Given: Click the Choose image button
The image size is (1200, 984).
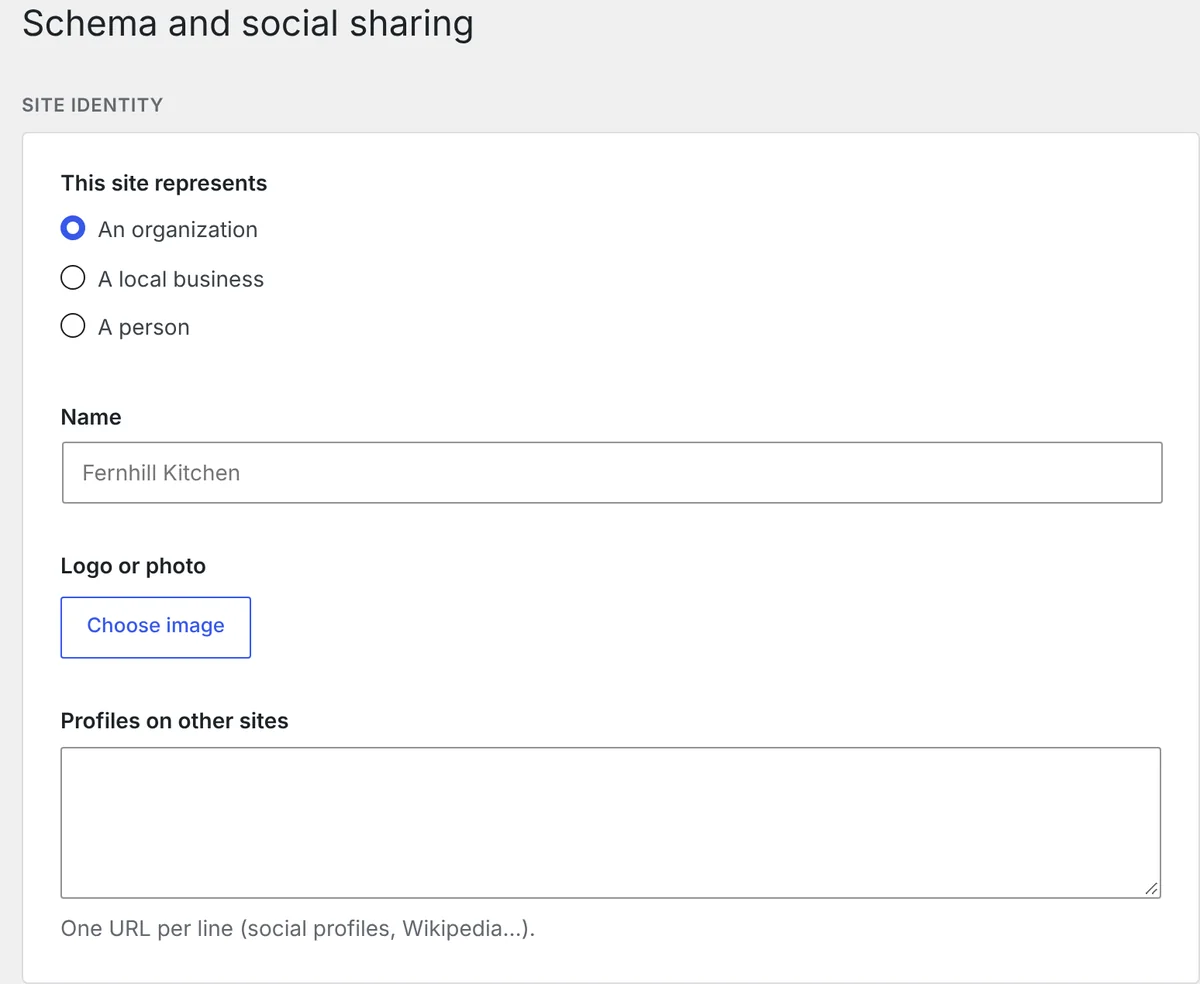Looking at the screenshot, I should click(x=156, y=627).
